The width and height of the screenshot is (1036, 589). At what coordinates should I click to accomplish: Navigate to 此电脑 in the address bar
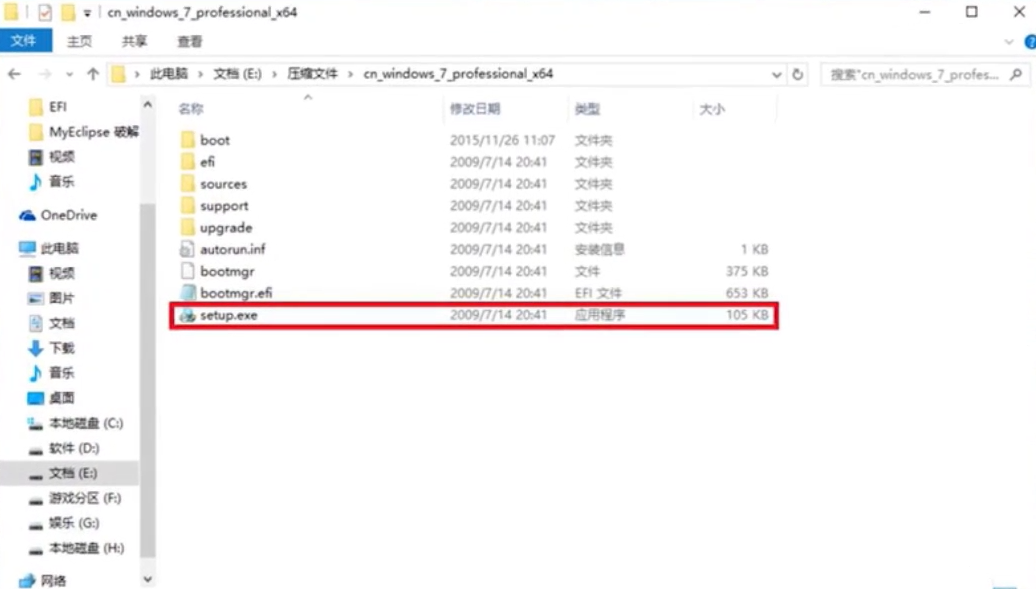coord(169,74)
